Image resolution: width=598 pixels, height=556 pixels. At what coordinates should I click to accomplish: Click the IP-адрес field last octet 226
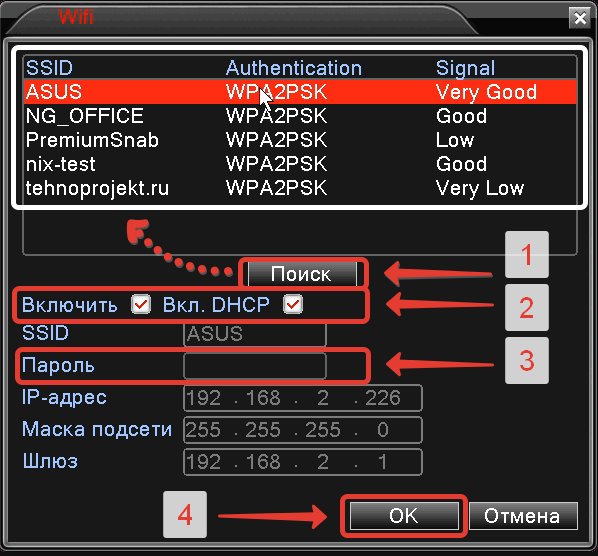tap(383, 398)
